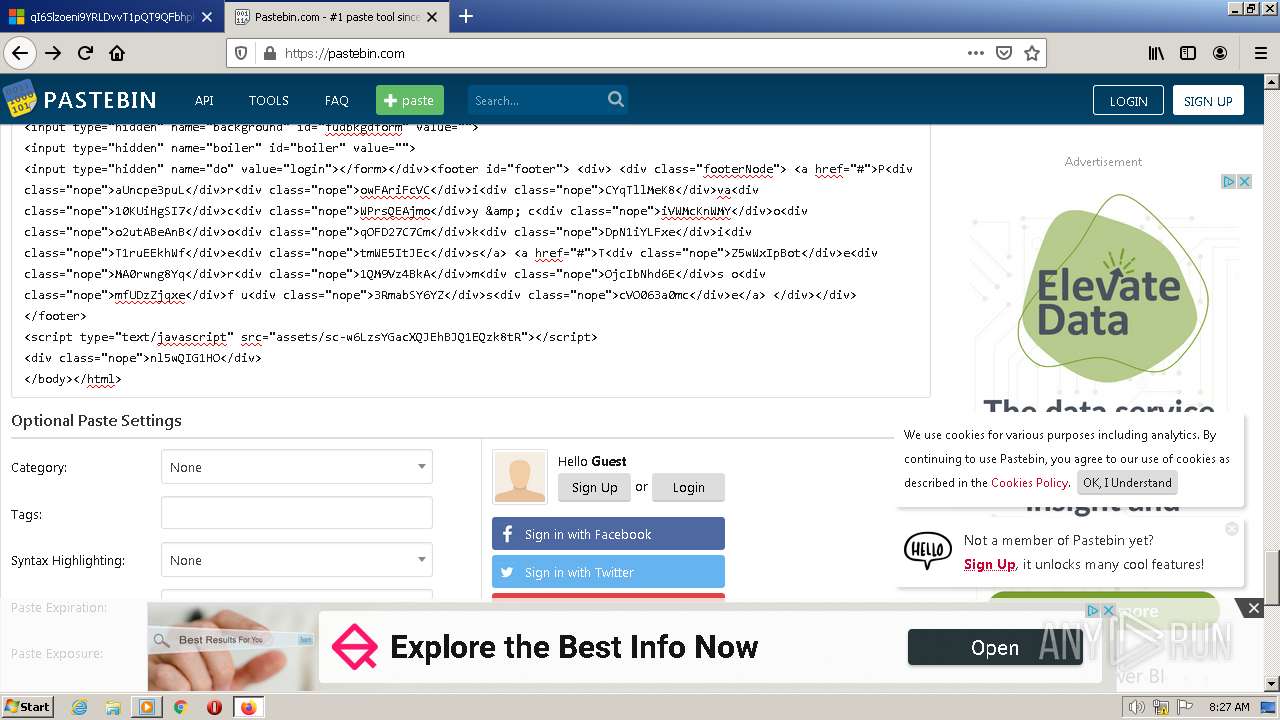Open the TOOLS menu item
Viewport: 1280px width, 720px height.
click(268, 100)
